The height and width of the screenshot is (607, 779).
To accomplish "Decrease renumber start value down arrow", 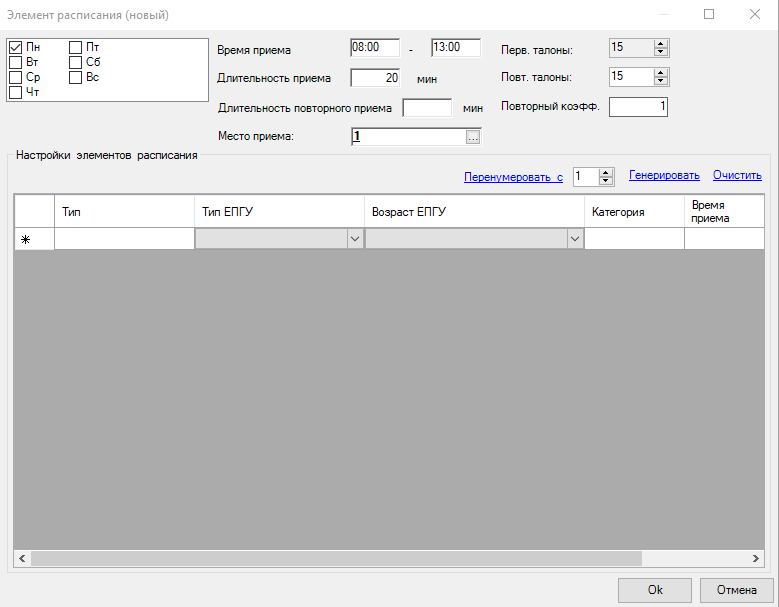I will pyautogui.click(x=606, y=181).
